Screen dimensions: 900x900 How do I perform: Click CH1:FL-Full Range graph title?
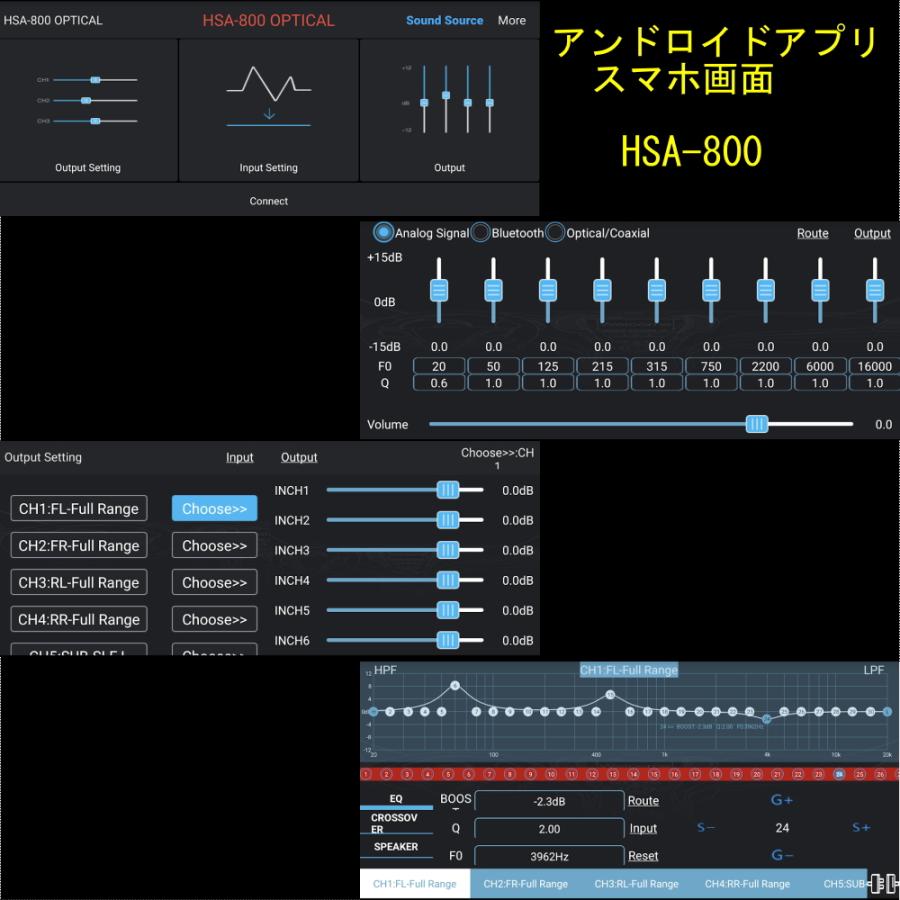click(629, 670)
